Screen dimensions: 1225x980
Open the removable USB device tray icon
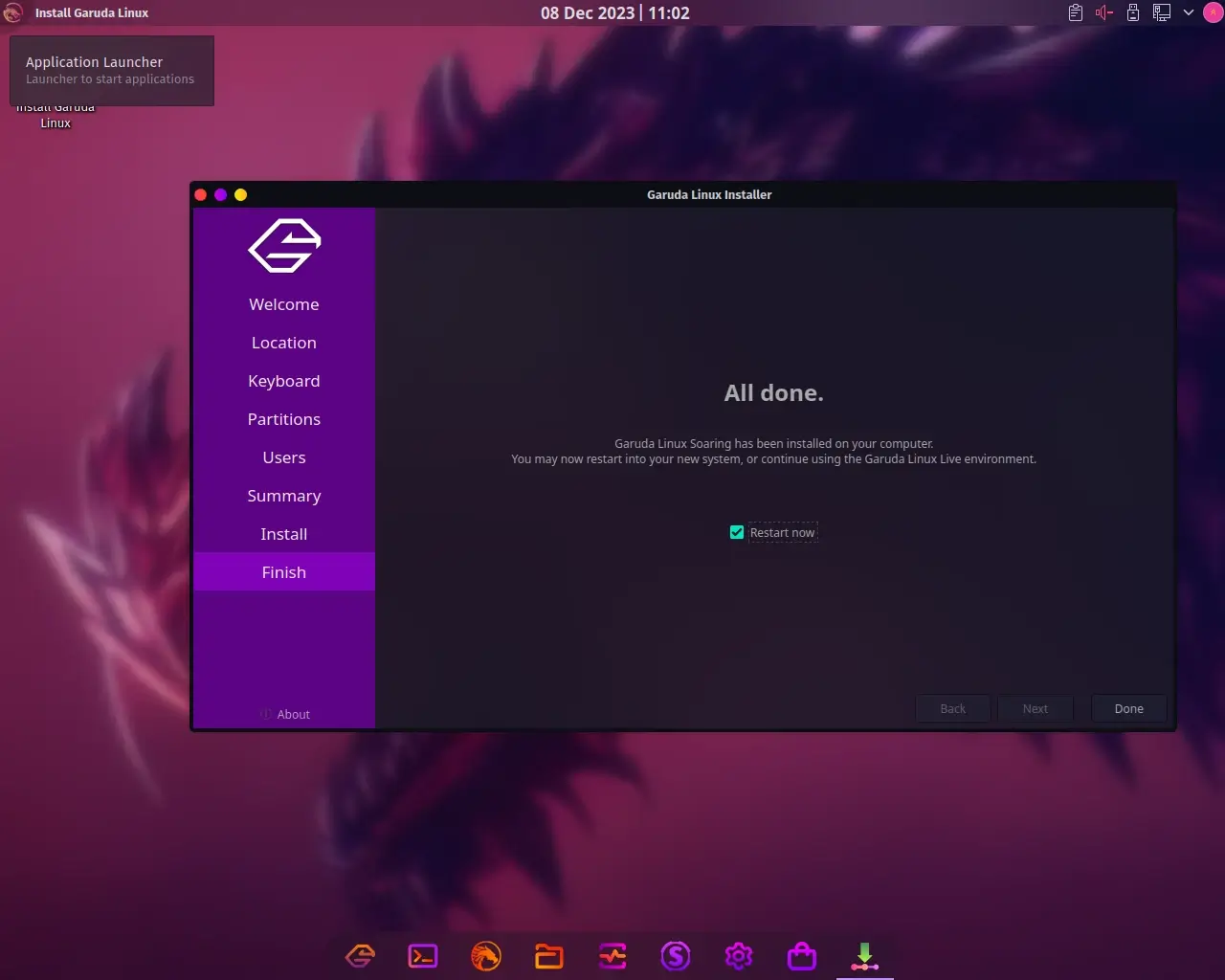click(x=1133, y=12)
